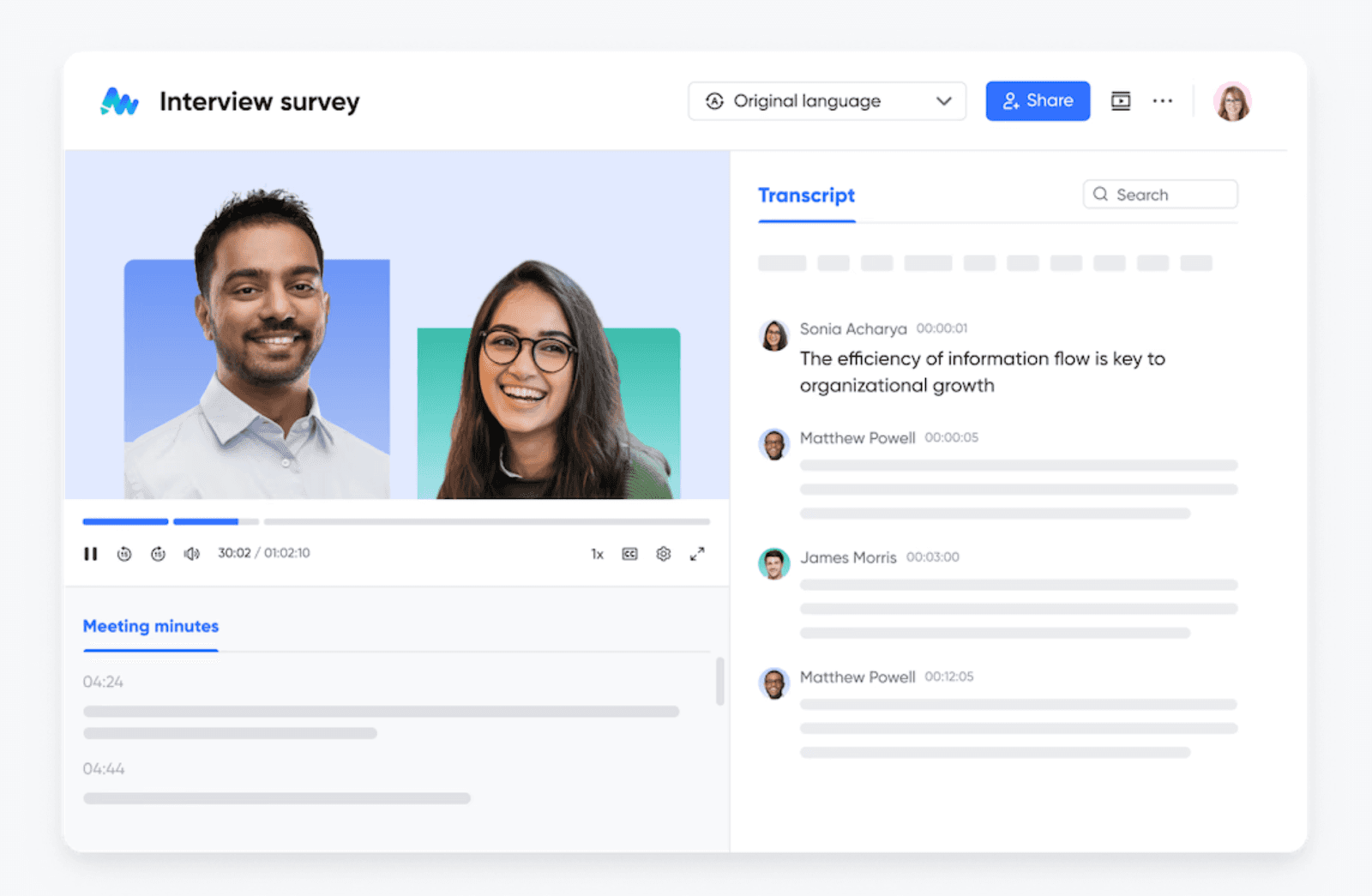Viewport: 1372px width, 896px height.
Task: Click Matthew Powell's avatar at 00:12:05
Action: click(774, 683)
